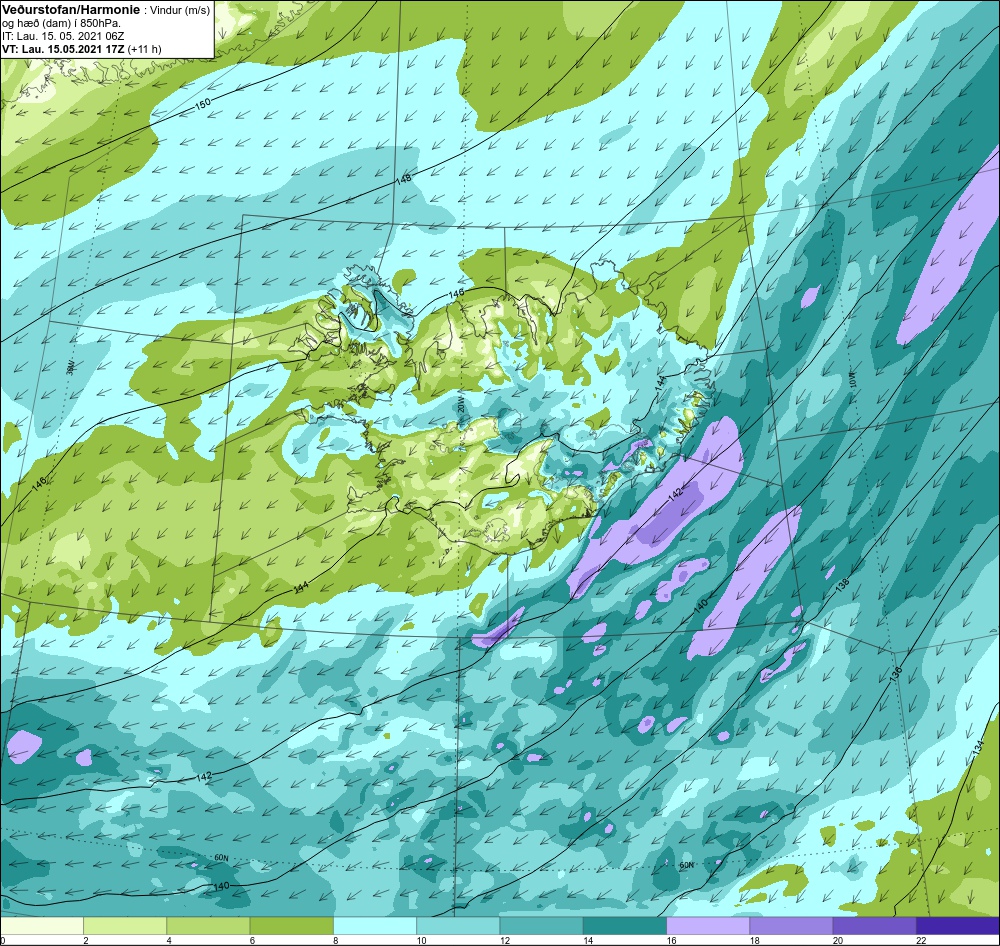This screenshot has width=1000, height=946.
Task: Select legend tick value '10'
Action: point(421,940)
